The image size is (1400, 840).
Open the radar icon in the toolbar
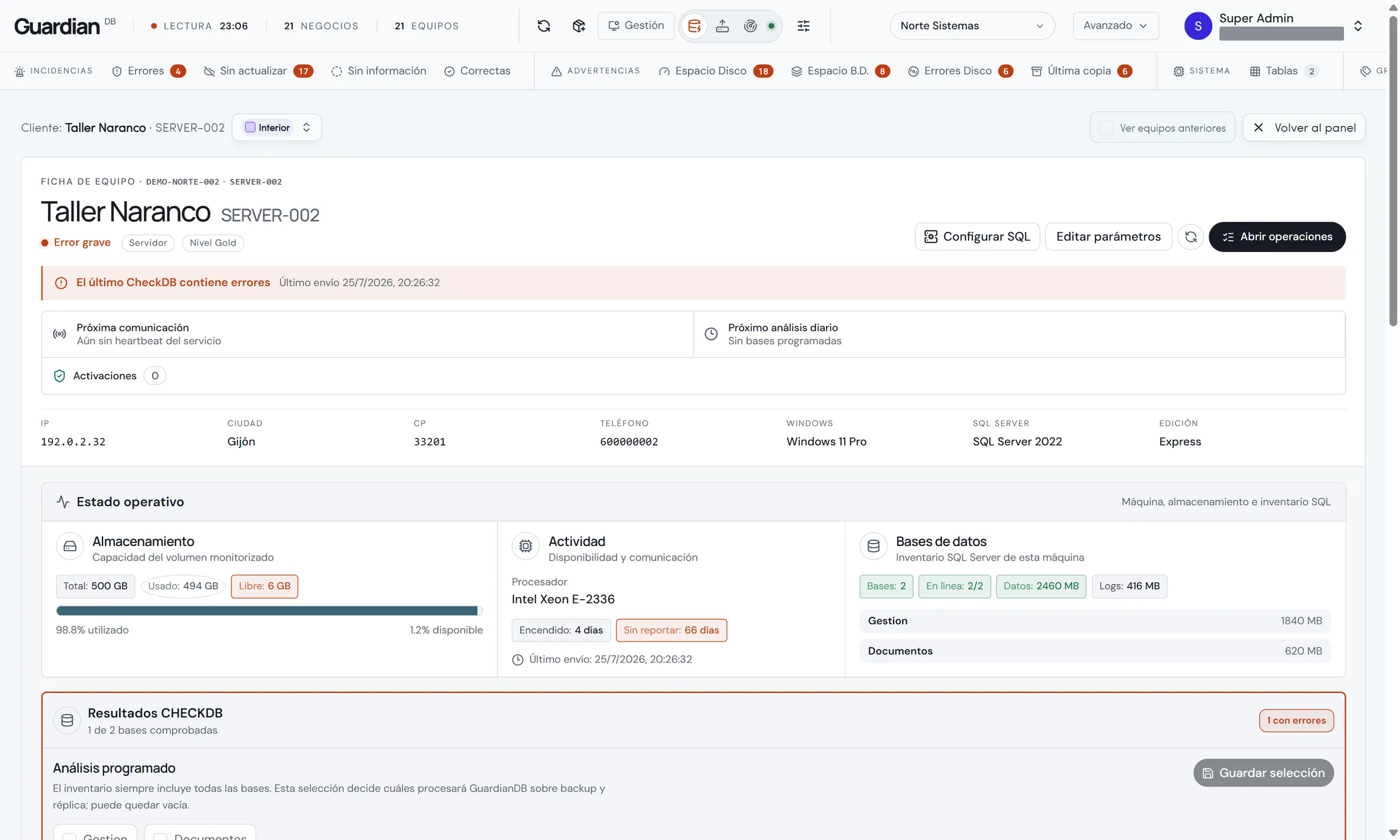tap(750, 26)
